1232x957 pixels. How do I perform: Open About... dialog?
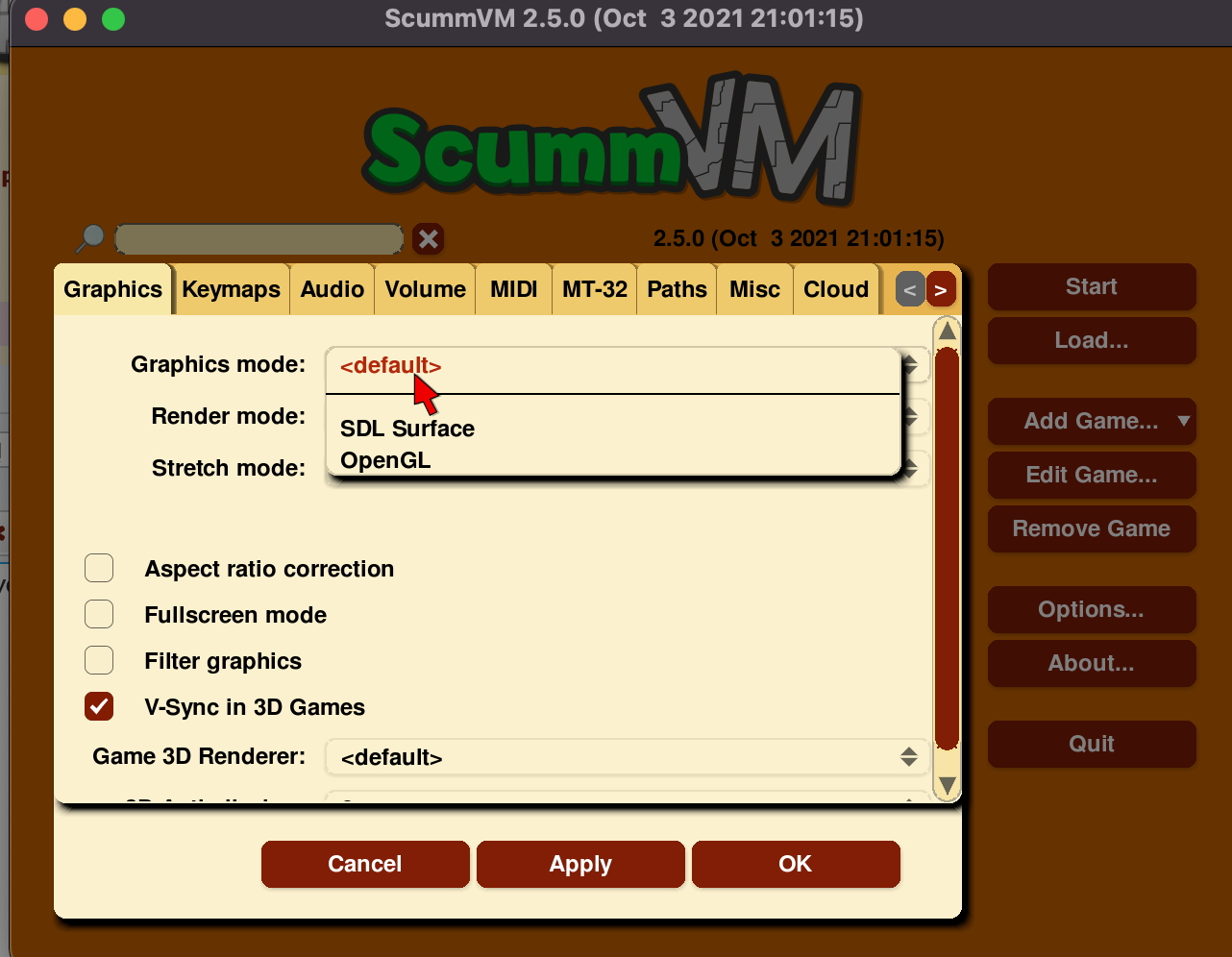tap(1092, 663)
